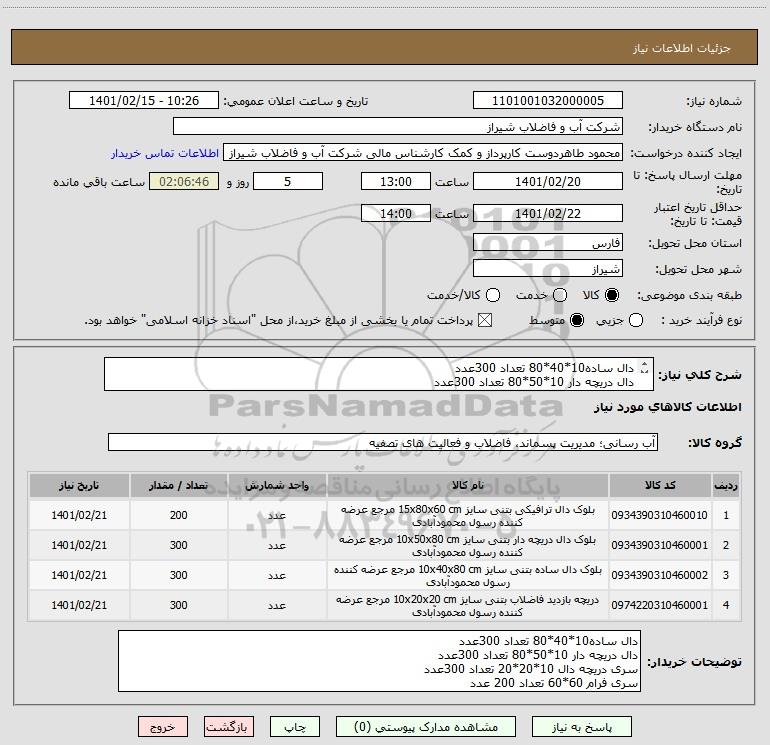Click the جزئیات اطلاعات نیاز header title
The image size is (770, 745).
682,48
